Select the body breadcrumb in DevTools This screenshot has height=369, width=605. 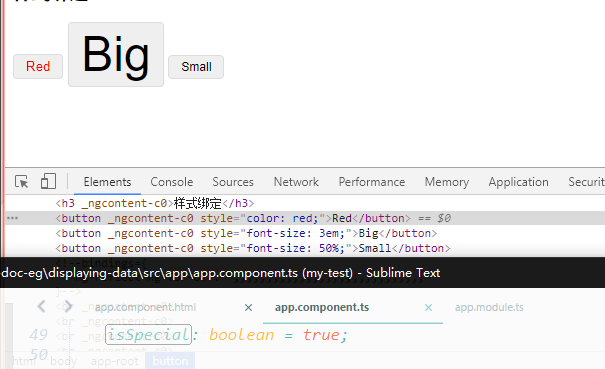tap(64, 361)
